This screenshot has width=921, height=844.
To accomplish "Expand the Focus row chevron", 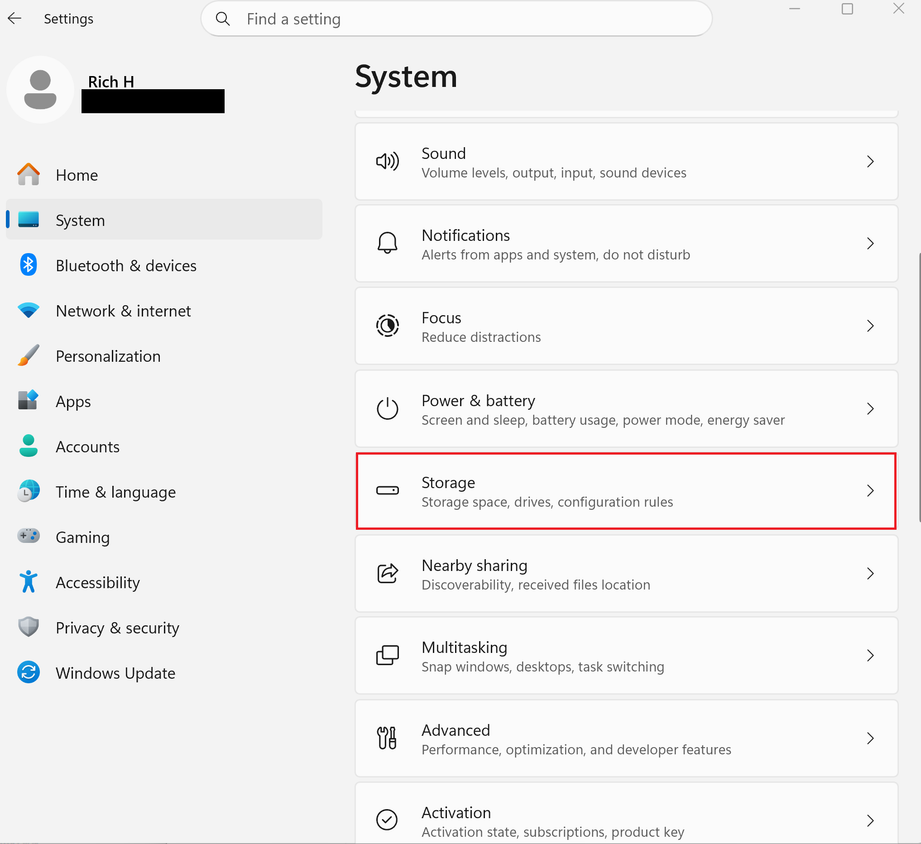I will pyautogui.click(x=870, y=325).
